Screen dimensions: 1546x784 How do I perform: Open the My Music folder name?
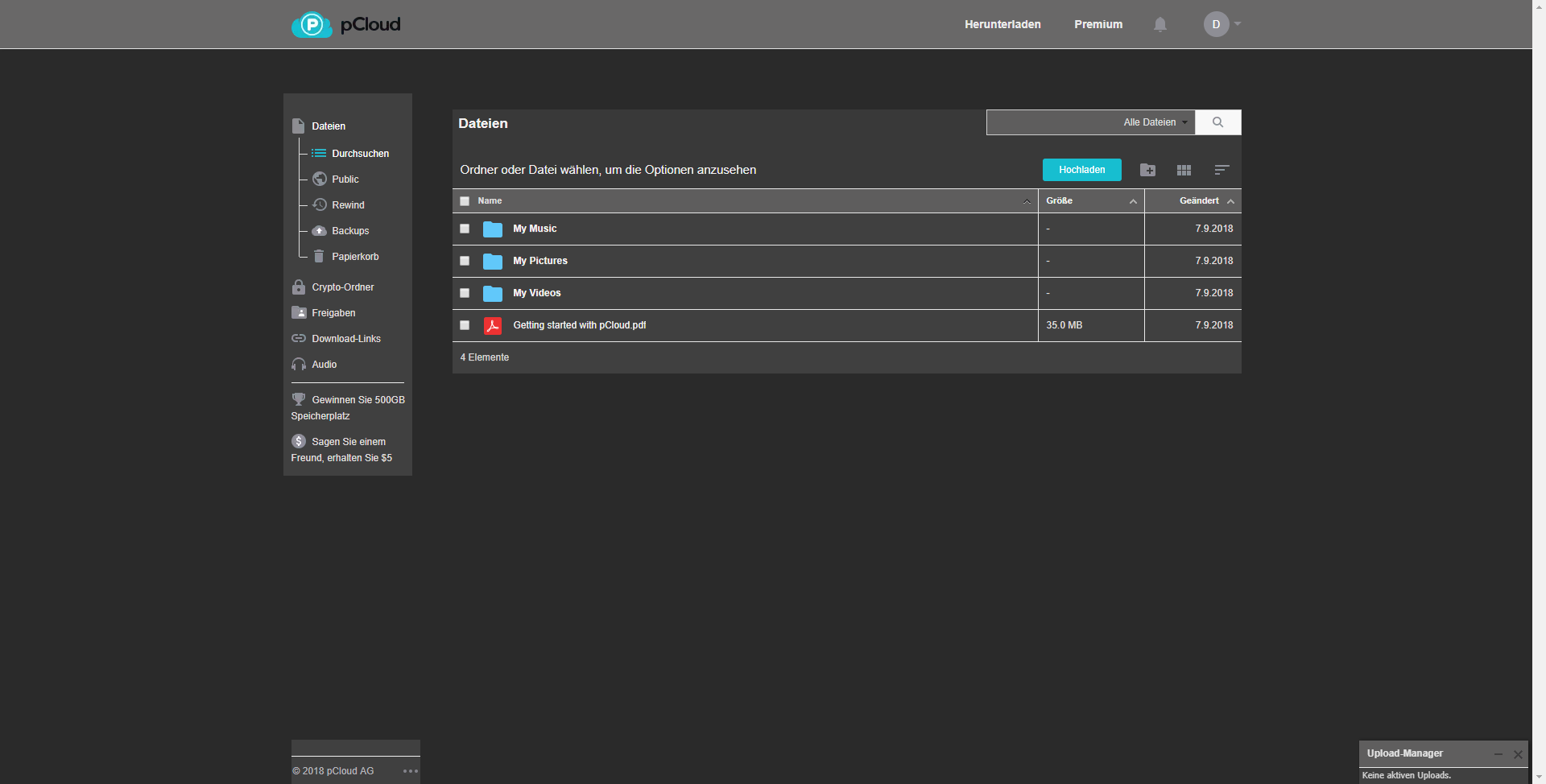535,229
